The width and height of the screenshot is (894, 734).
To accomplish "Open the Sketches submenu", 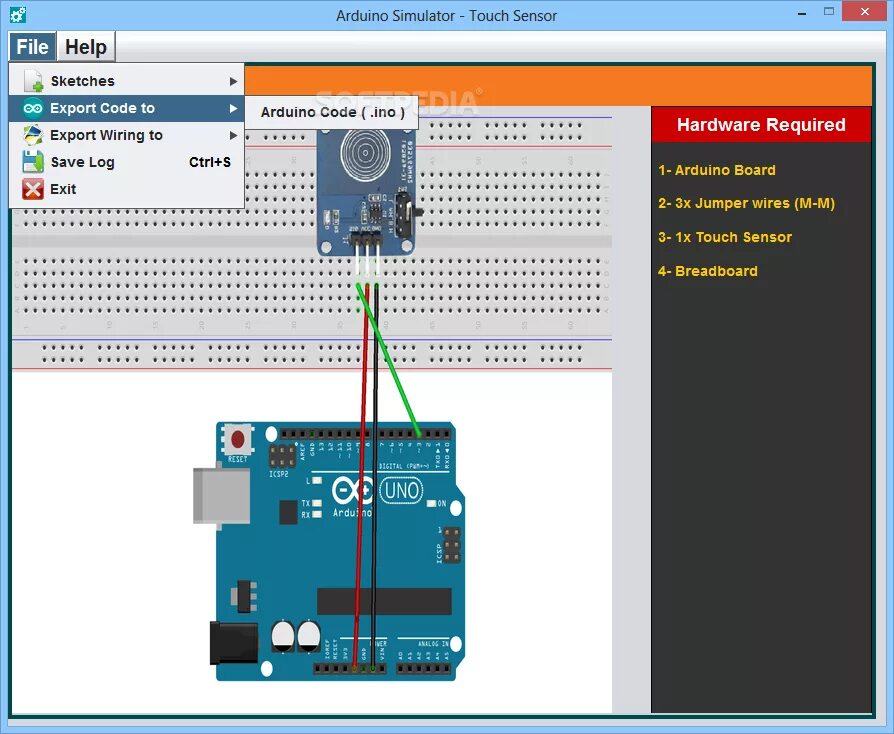I will tap(127, 81).
